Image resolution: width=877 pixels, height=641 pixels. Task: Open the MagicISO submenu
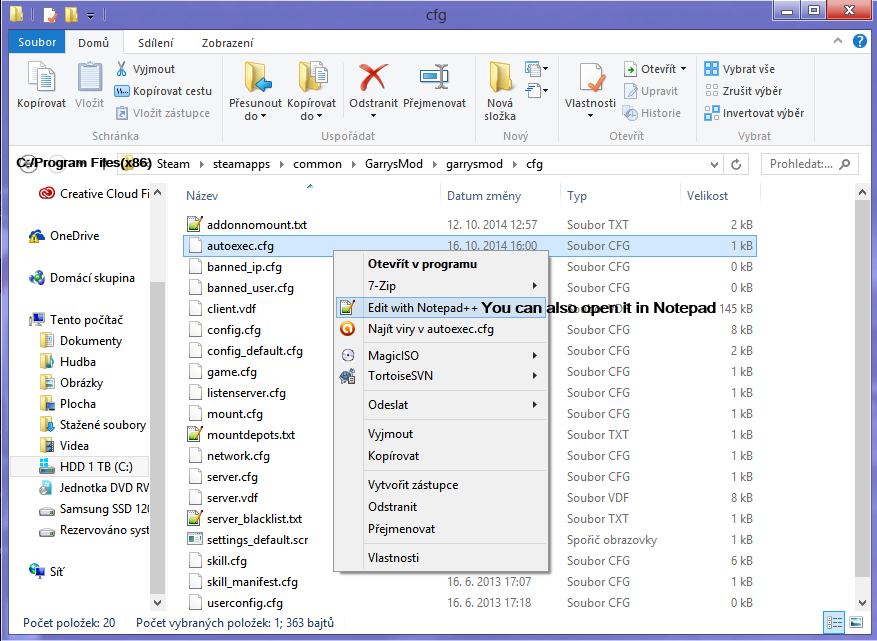pyautogui.click(x=441, y=356)
